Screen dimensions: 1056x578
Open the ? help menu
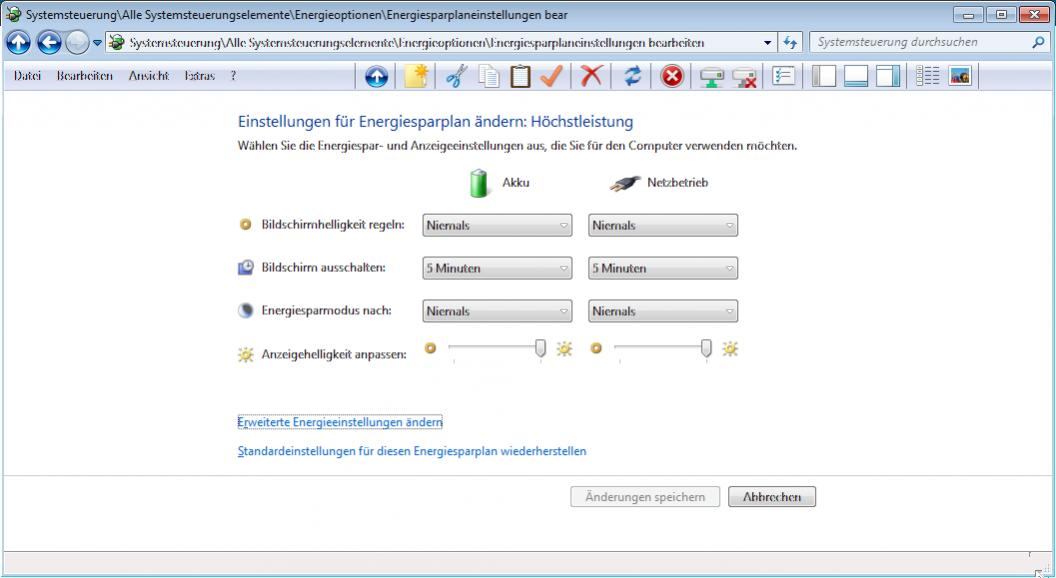pos(233,75)
